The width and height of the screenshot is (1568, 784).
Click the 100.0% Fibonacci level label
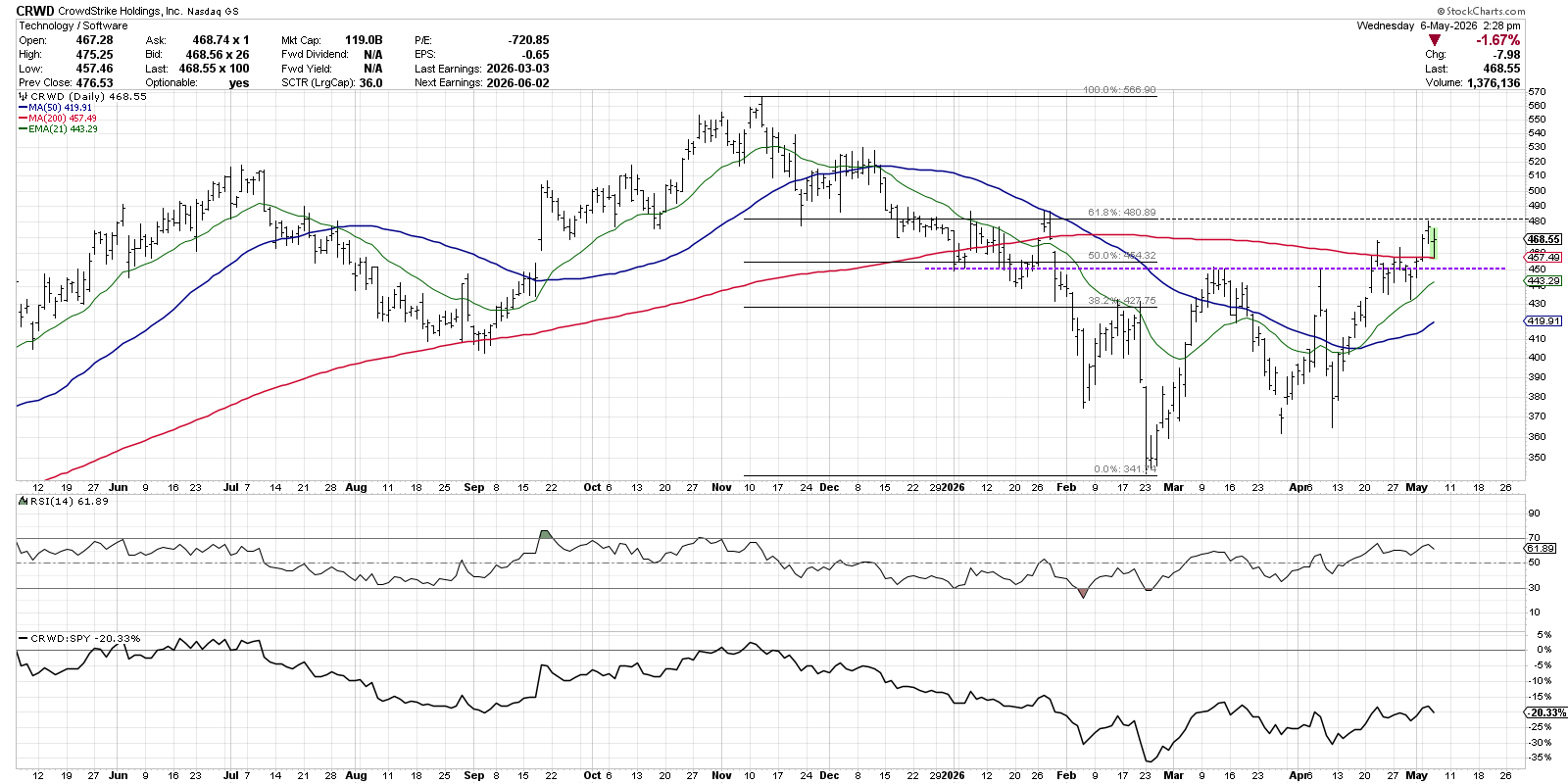[x=1119, y=90]
